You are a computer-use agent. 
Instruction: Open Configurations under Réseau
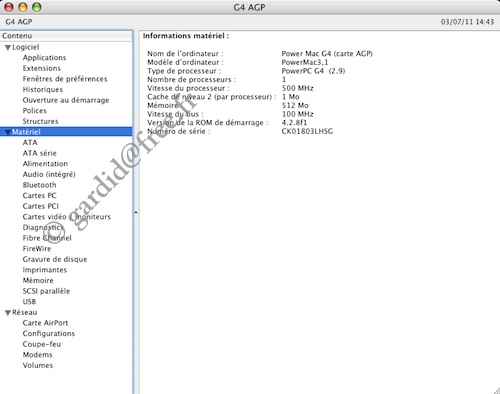(49, 334)
